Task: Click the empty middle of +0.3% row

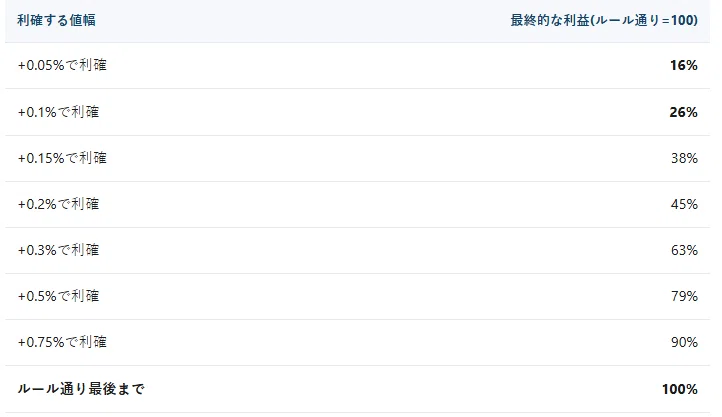Action: (357, 250)
